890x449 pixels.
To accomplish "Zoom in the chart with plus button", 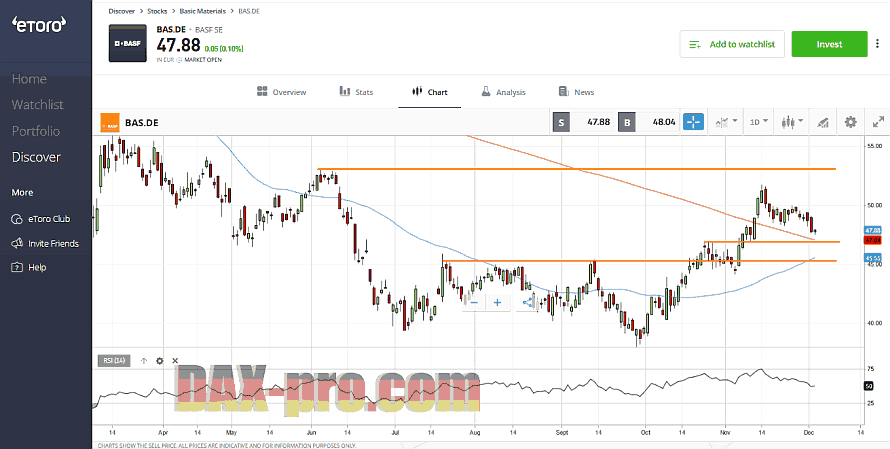I will coord(497,303).
